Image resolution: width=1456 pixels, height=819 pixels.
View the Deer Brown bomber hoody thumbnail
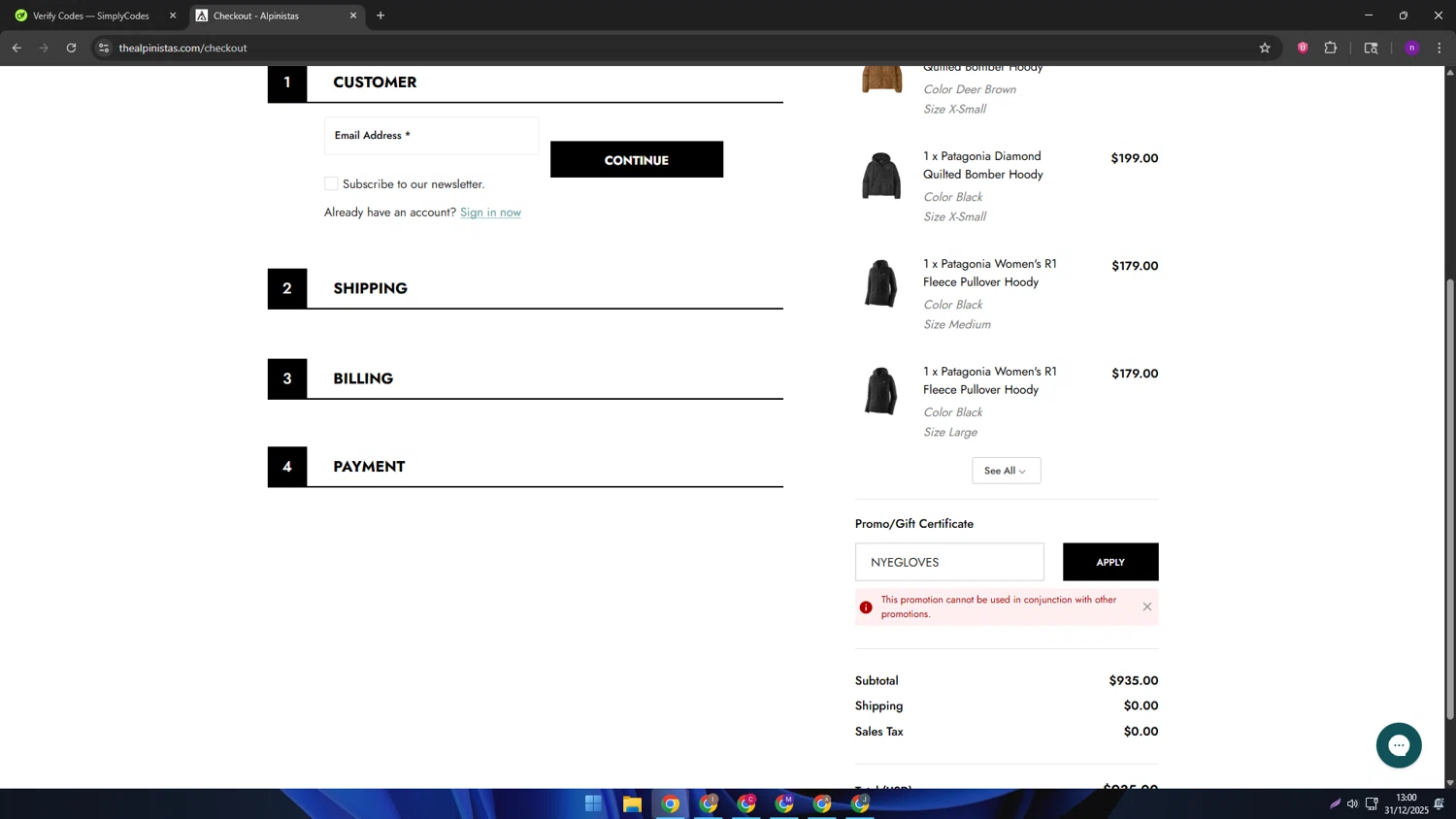pos(881,78)
